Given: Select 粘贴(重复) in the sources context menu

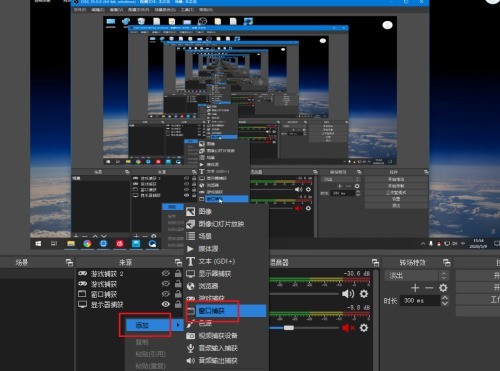Looking at the screenshot, I should pyautogui.click(x=150, y=366).
